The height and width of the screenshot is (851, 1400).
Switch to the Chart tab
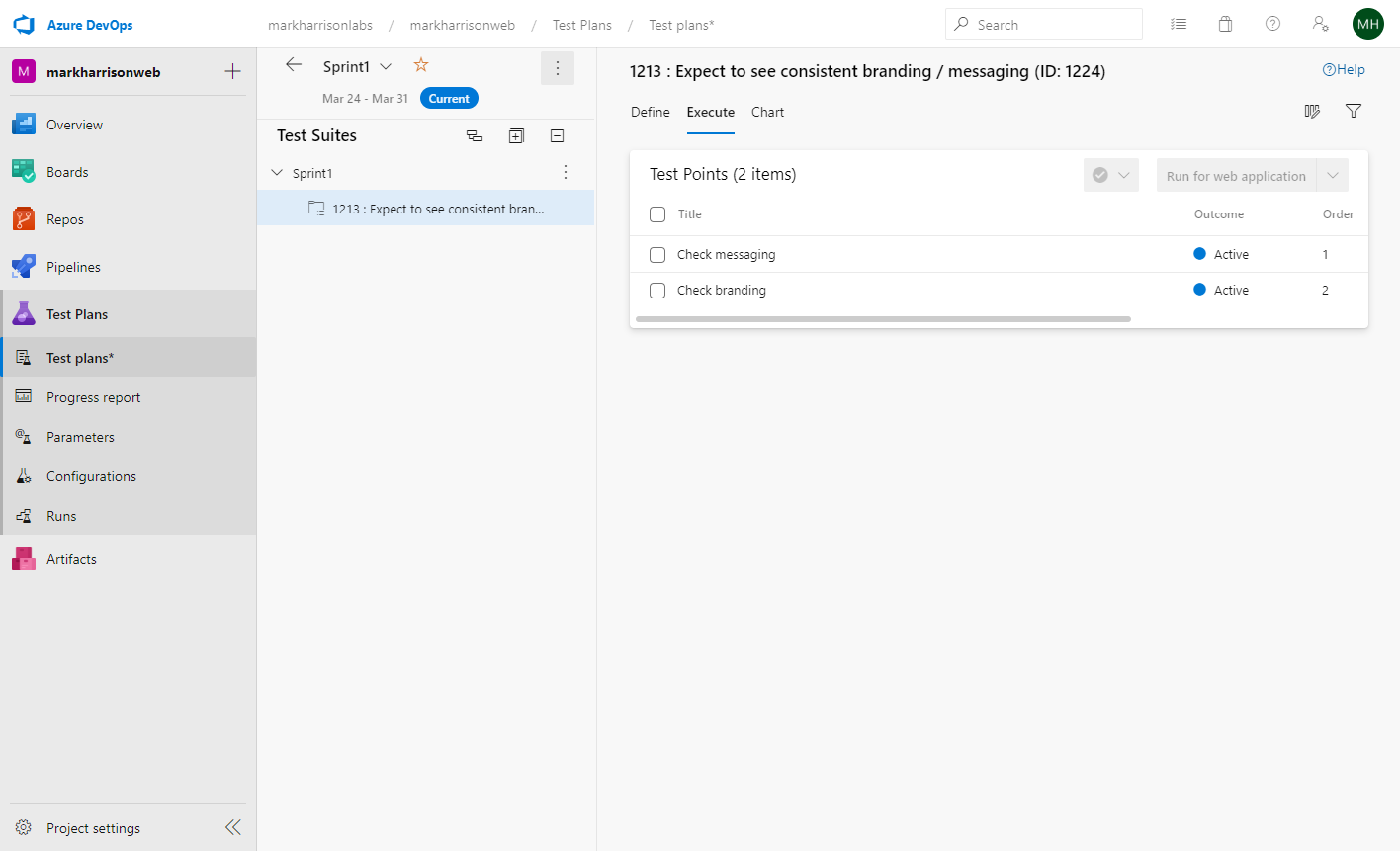click(x=767, y=113)
